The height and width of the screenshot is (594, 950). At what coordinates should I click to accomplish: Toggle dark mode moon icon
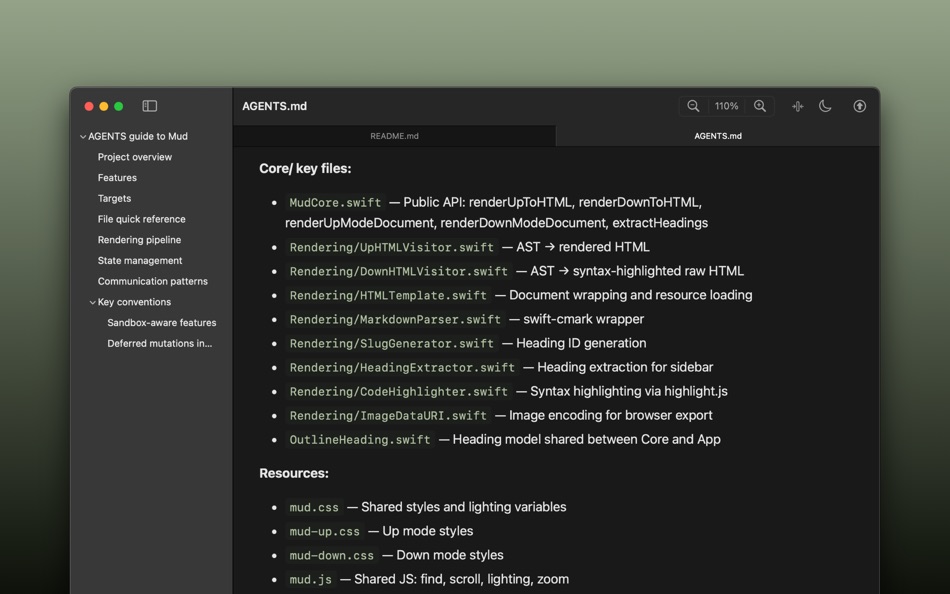(x=825, y=106)
